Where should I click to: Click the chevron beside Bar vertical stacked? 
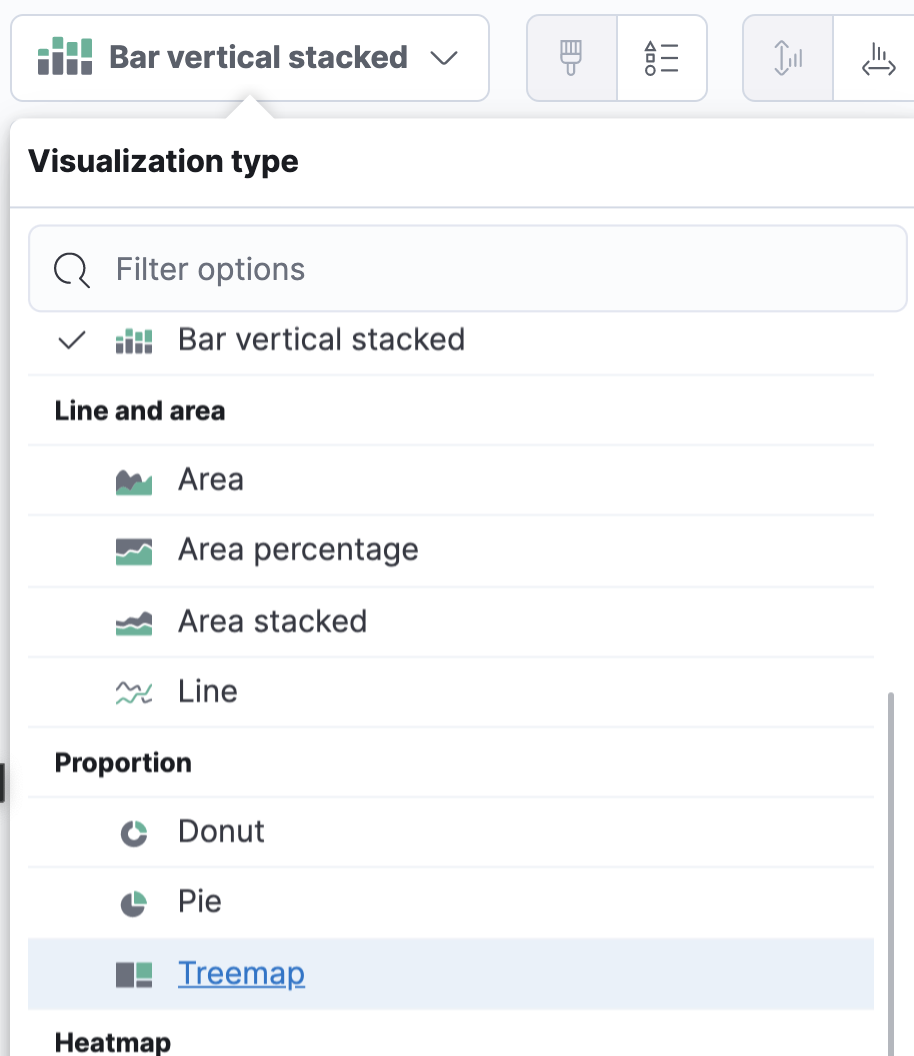click(443, 58)
